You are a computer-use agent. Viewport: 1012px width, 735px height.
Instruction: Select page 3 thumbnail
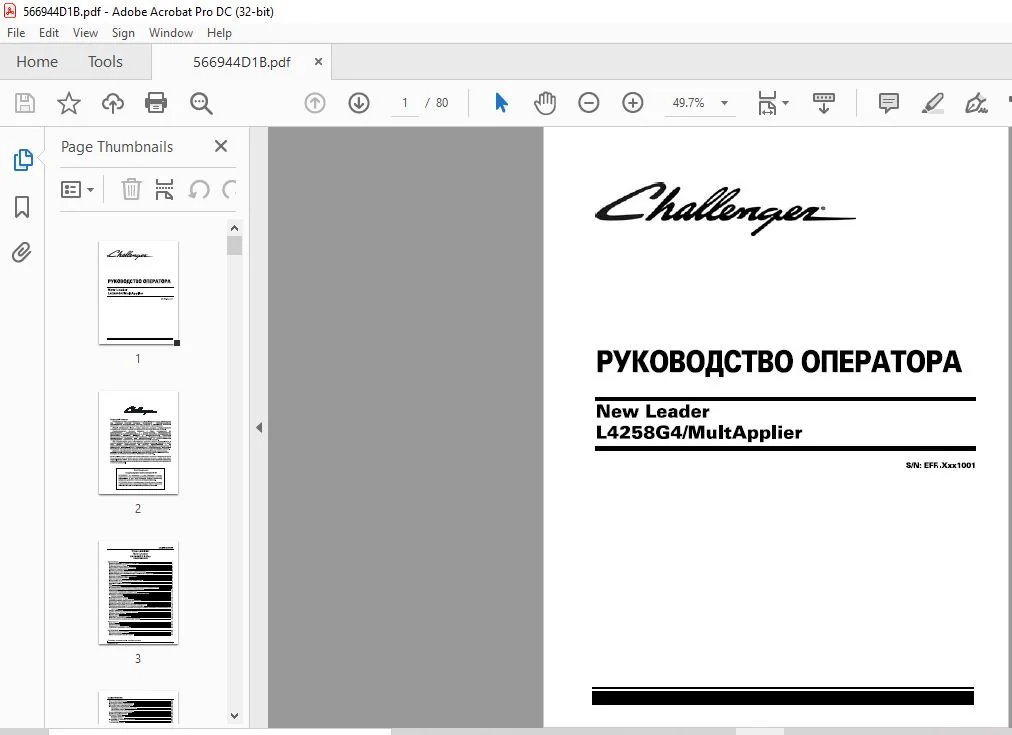pos(139,592)
